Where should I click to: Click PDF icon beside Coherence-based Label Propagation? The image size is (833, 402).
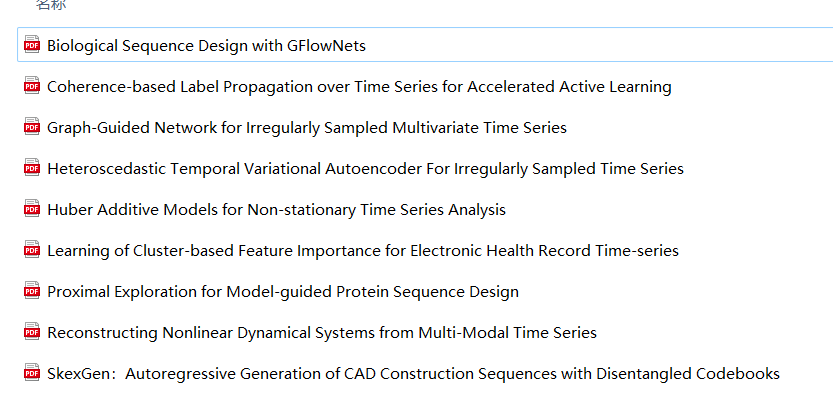(x=32, y=86)
